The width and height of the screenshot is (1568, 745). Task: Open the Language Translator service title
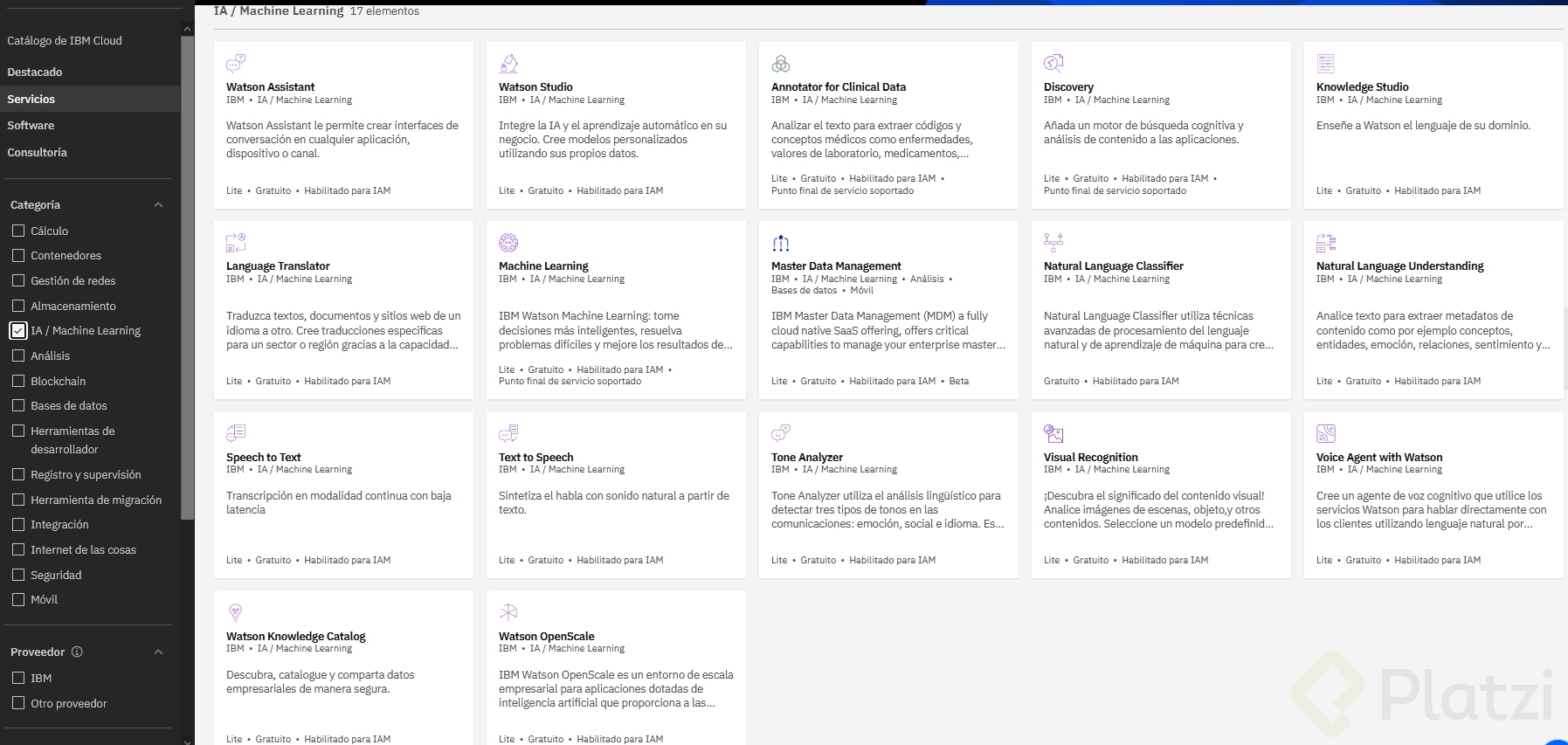click(x=278, y=266)
